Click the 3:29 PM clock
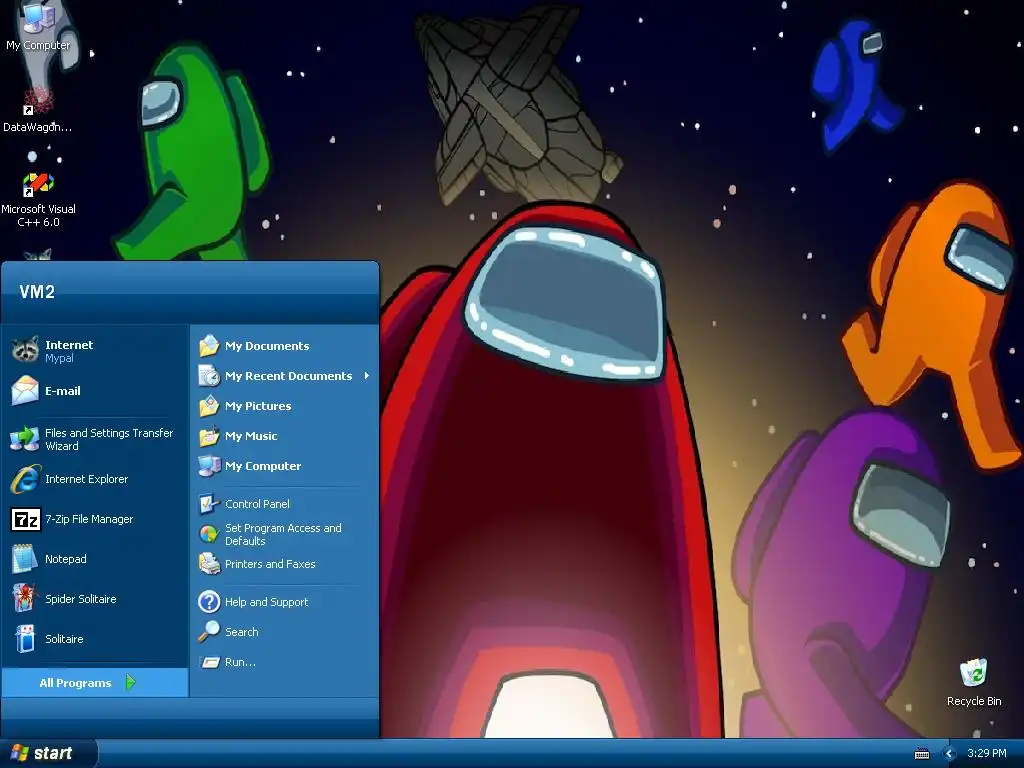This screenshot has height=768, width=1024. click(x=987, y=754)
